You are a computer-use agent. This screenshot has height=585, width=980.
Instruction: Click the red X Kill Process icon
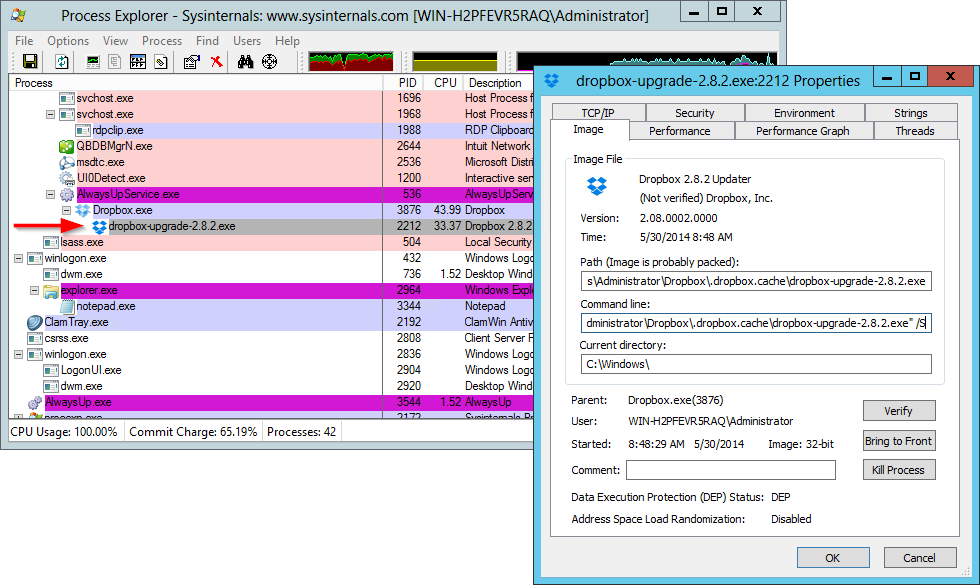[216, 61]
